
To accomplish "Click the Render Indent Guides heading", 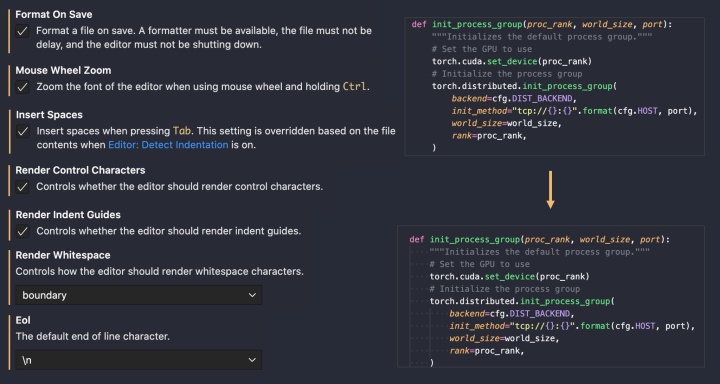I will click(68, 215).
